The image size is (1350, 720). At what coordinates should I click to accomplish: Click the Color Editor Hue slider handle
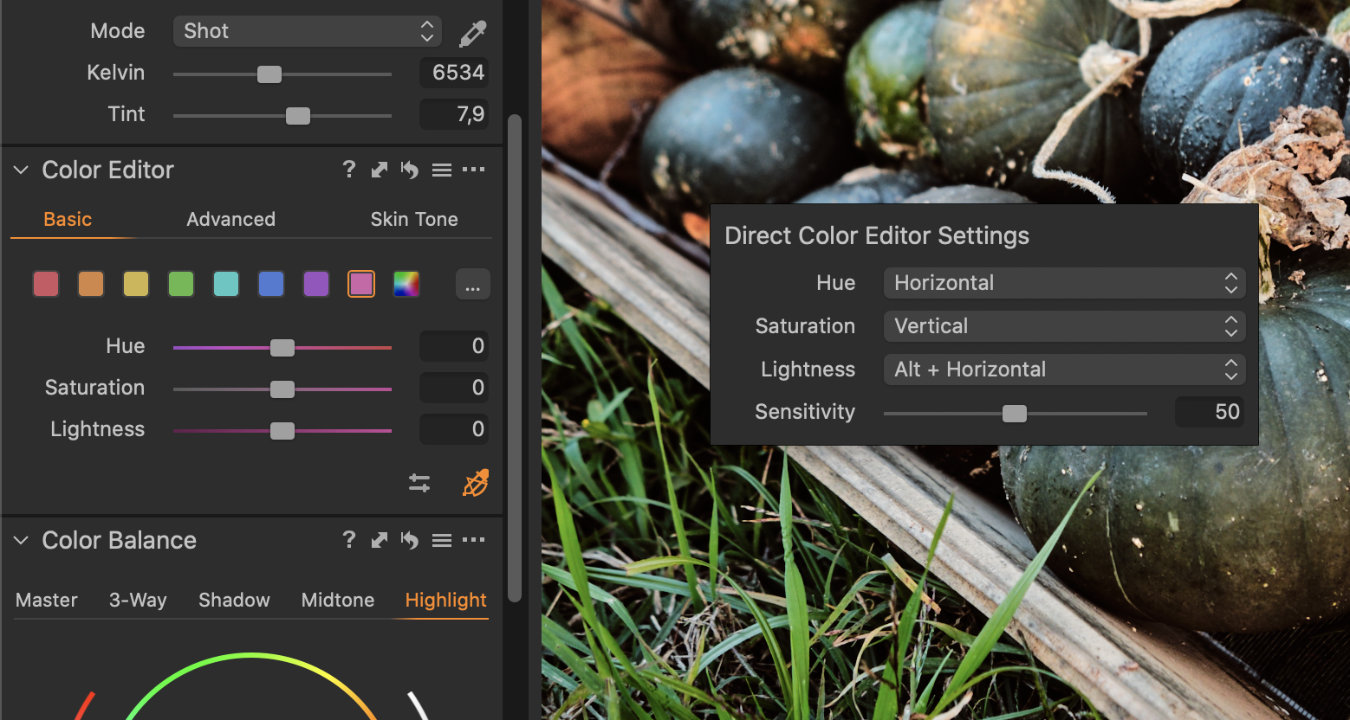point(282,348)
